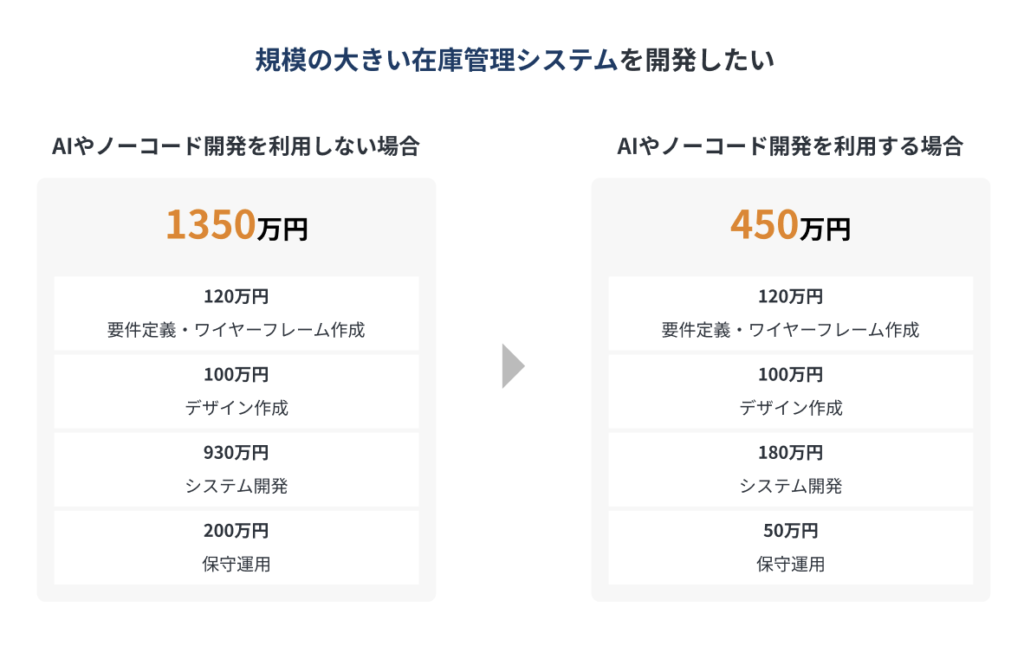Click the orange 450万円 total price

(790, 226)
